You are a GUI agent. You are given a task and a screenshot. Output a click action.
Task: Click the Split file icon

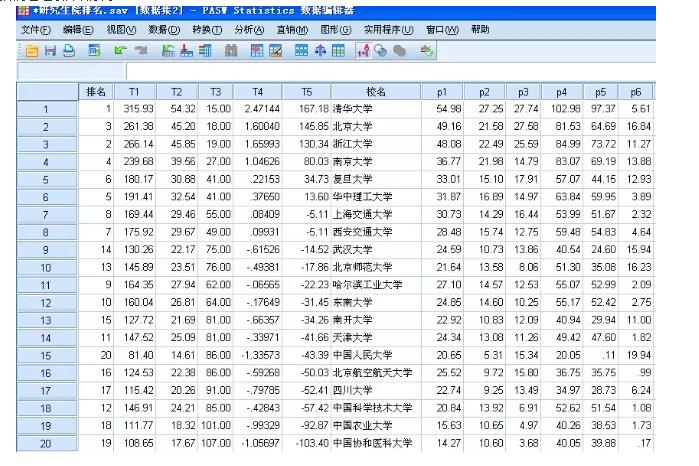coord(301,51)
